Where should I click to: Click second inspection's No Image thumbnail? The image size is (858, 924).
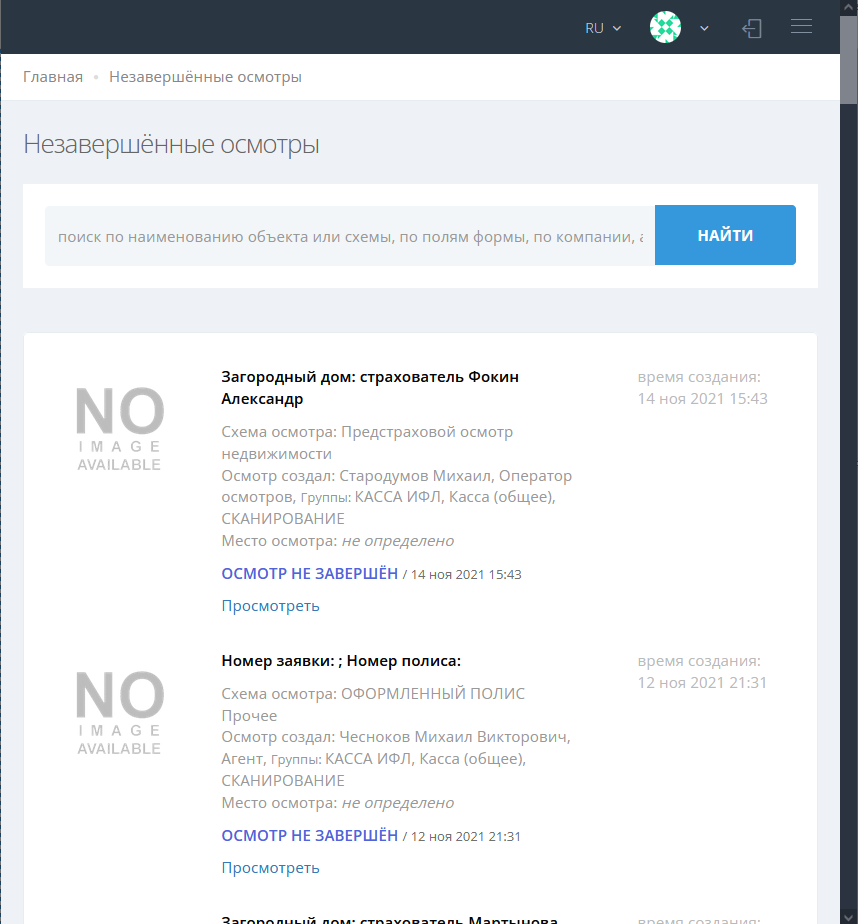pyautogui.click(x=119, y=712)
